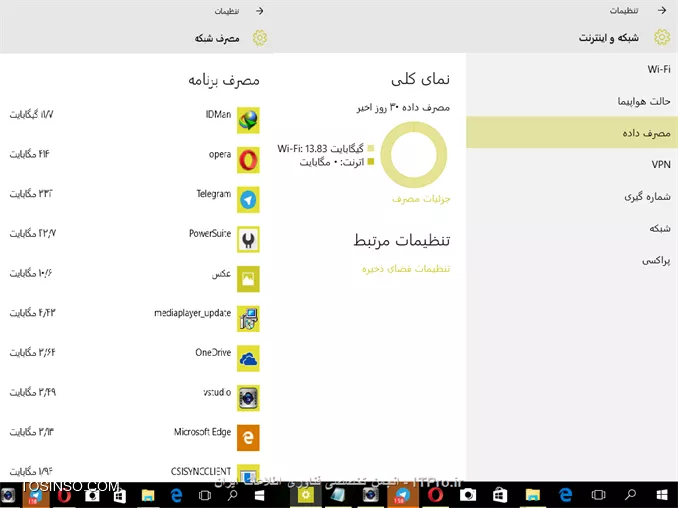Click the Wi-Fi 13.83 گیگابایت legend entry

[325, 149]
